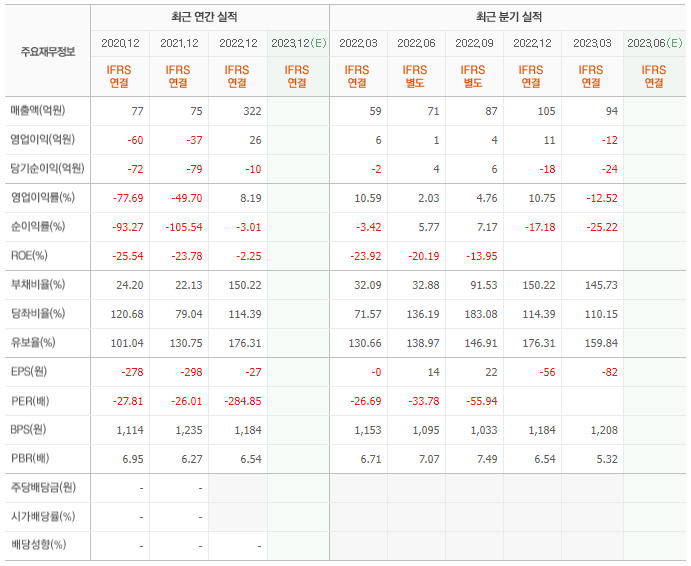Select the -60 operating profit value
Viewport: 691px width, 566px height.
[135, 140]
